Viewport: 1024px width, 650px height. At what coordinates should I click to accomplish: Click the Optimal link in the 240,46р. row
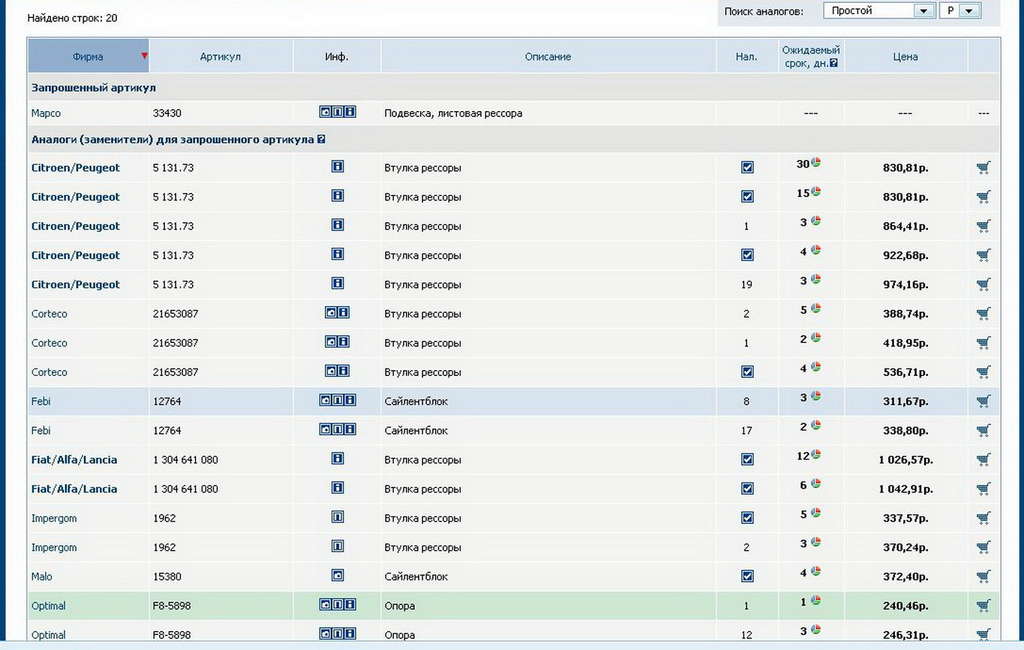tap(48, 606)
